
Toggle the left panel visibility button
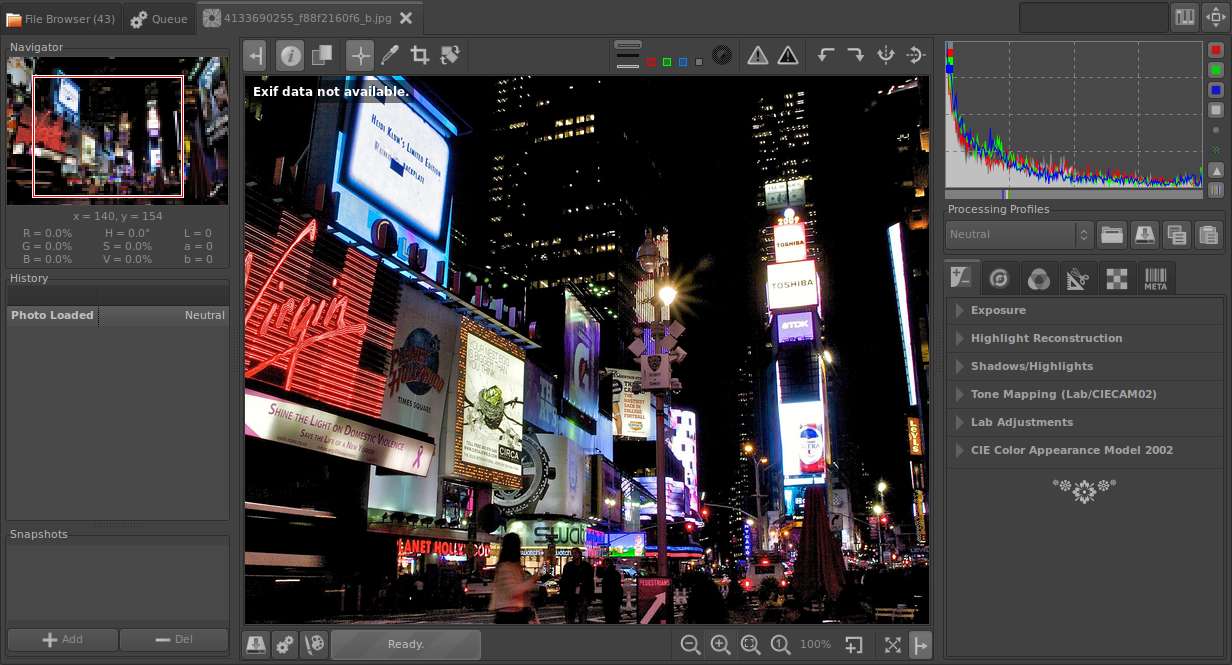click(x=255, y=56)
